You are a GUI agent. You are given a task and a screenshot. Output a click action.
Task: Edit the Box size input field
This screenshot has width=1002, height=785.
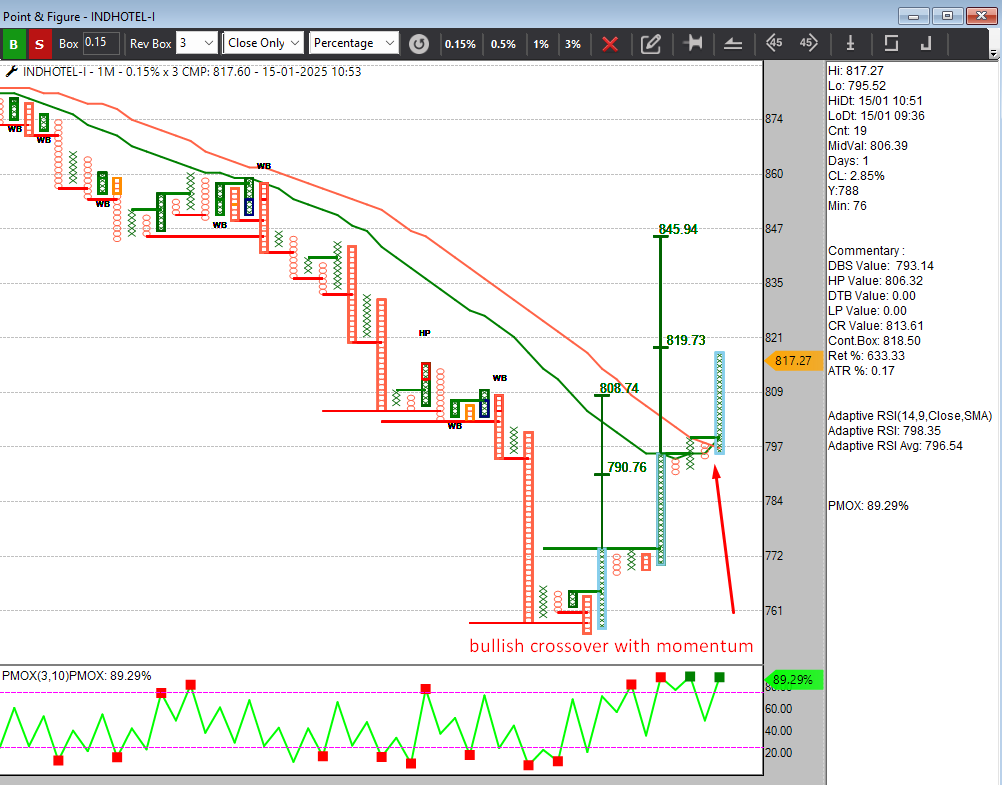[101, 43]
